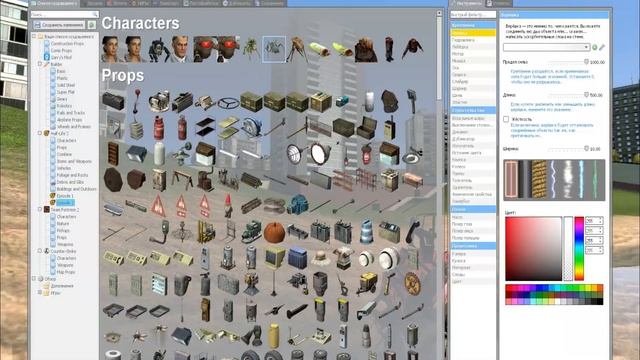Select the Гидравлика tool in list
This screenshot has width=640, height=360.
pyautogui.click(x=473, y=40)
